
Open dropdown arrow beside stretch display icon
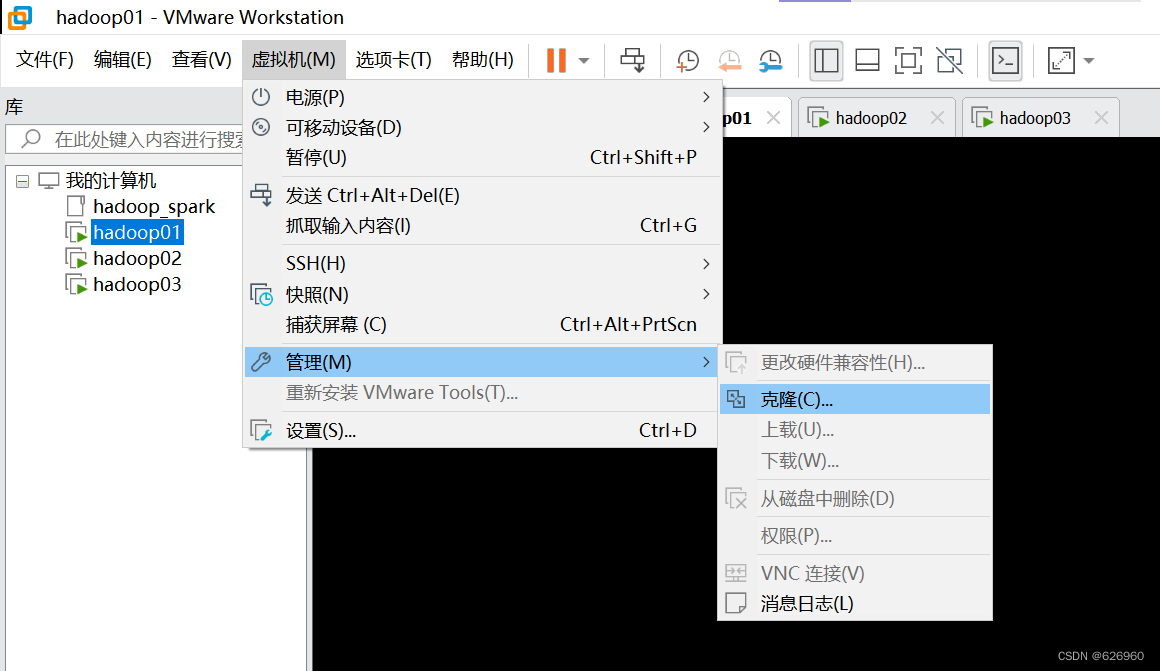click(1089, 61)
